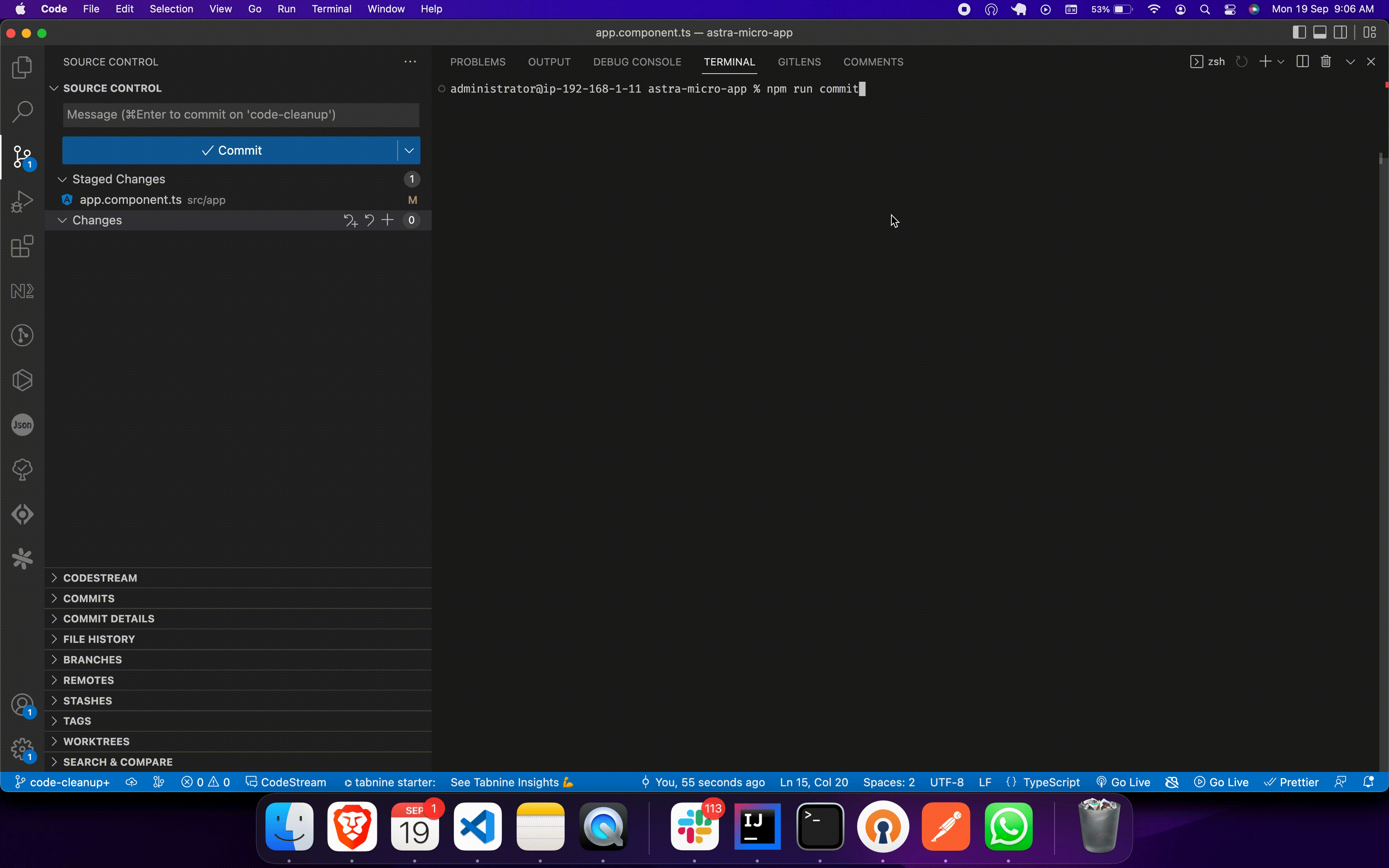Open CodeStream status bar item

286,782
